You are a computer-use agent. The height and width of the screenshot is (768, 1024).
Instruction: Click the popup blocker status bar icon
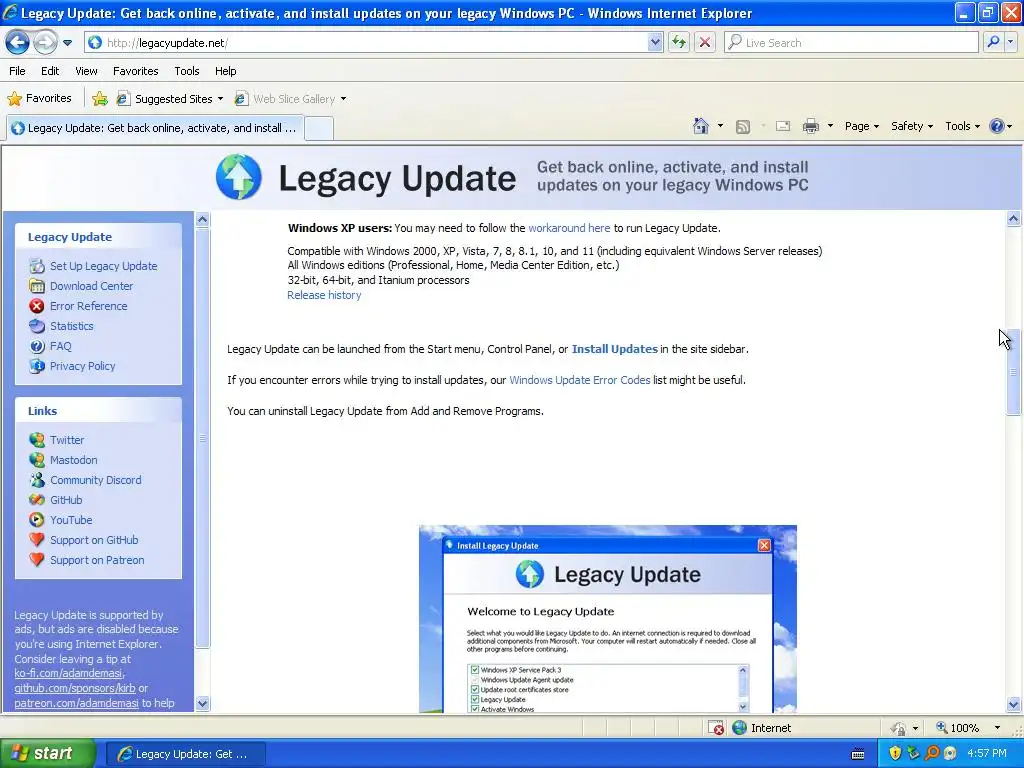click(716, 728)
